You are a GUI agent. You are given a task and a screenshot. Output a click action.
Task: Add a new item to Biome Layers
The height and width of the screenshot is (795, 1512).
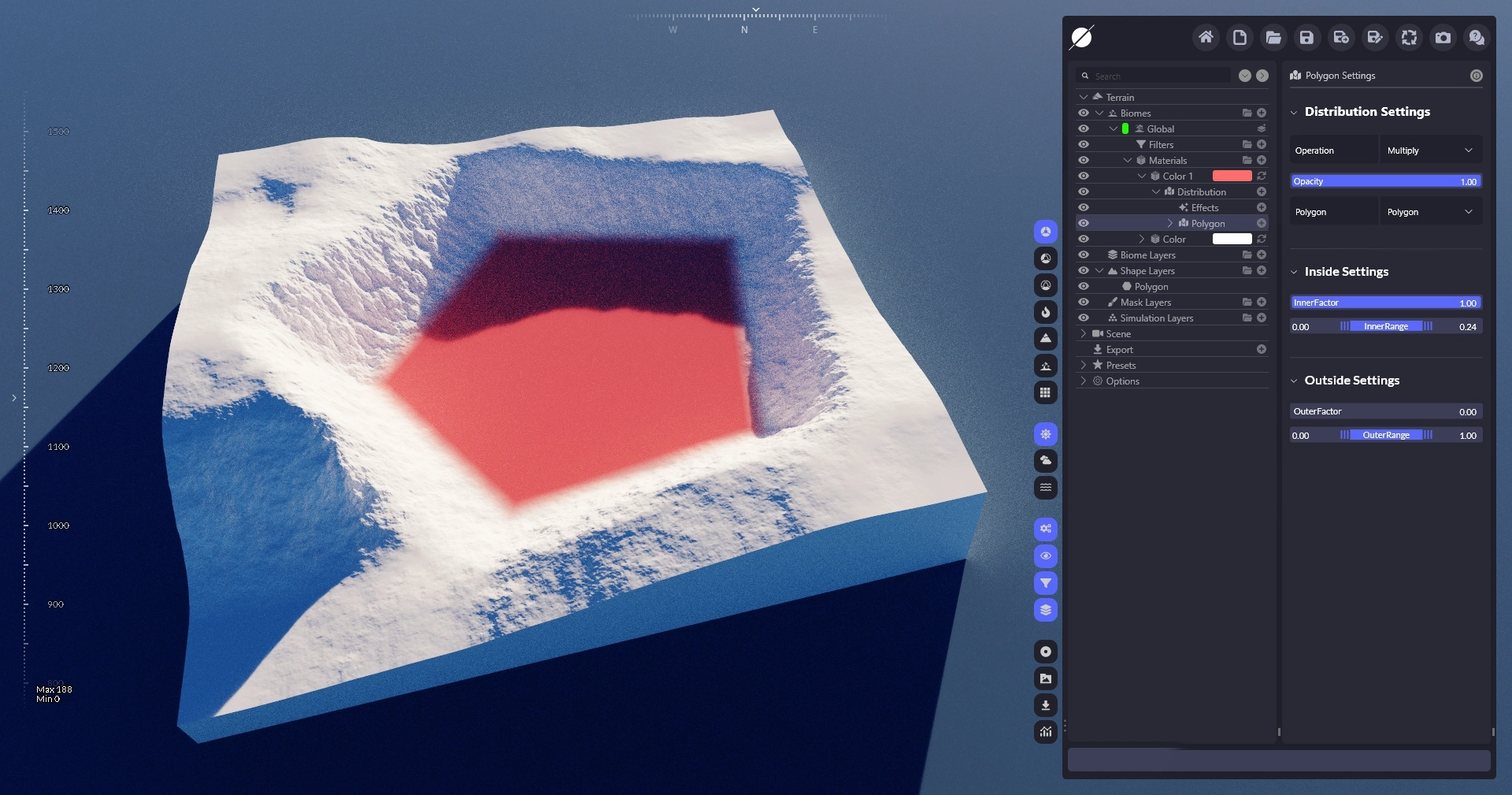coord(1262,255)
